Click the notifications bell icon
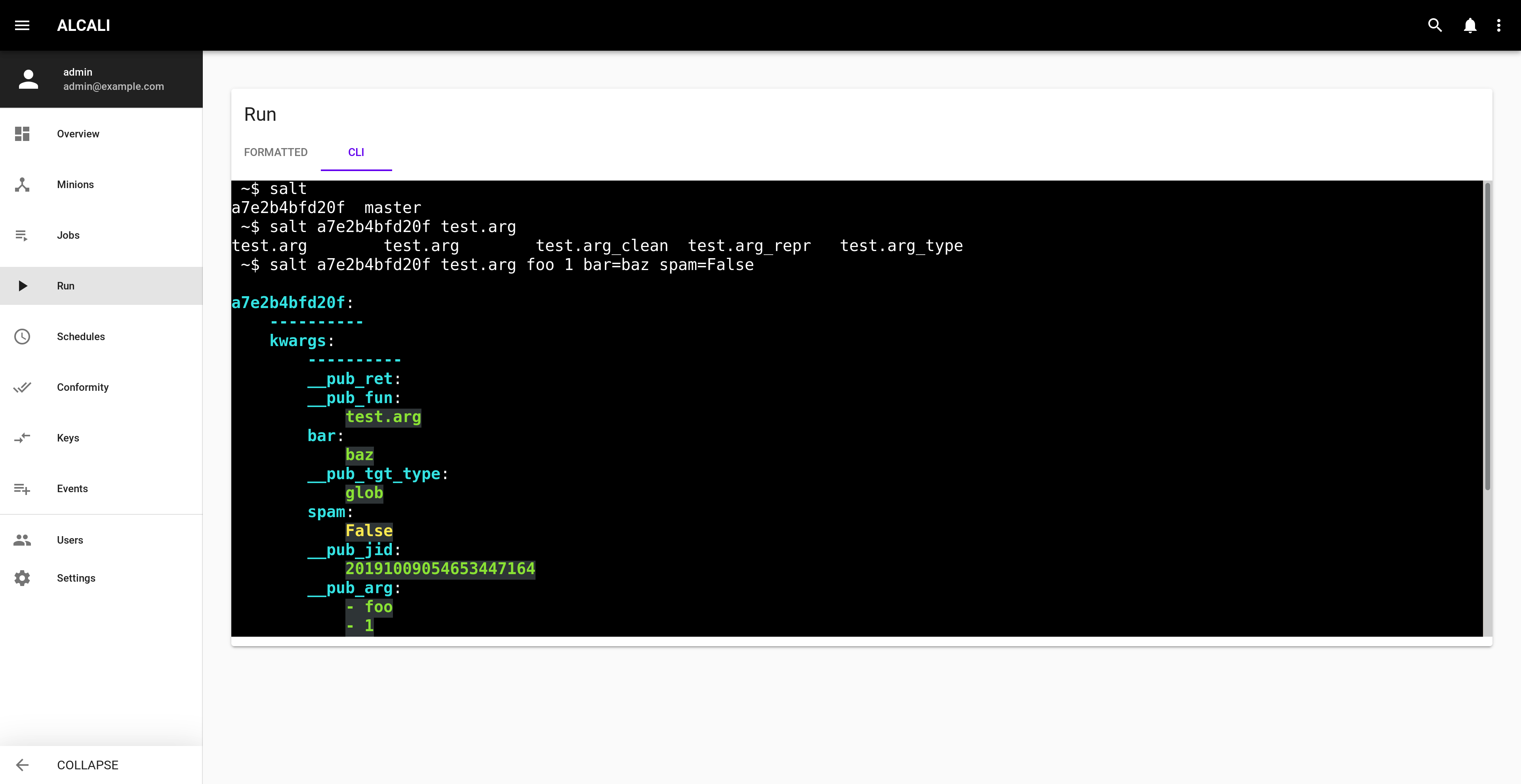This screenshot has height=784, width=1521. [1471, 25]
